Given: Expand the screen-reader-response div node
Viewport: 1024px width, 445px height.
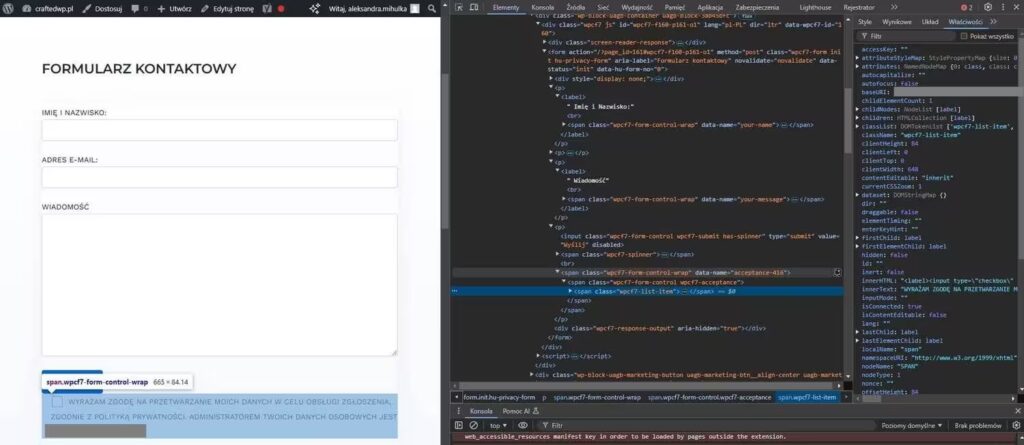Looking at the screenshot, I should [x=545, y=42].
